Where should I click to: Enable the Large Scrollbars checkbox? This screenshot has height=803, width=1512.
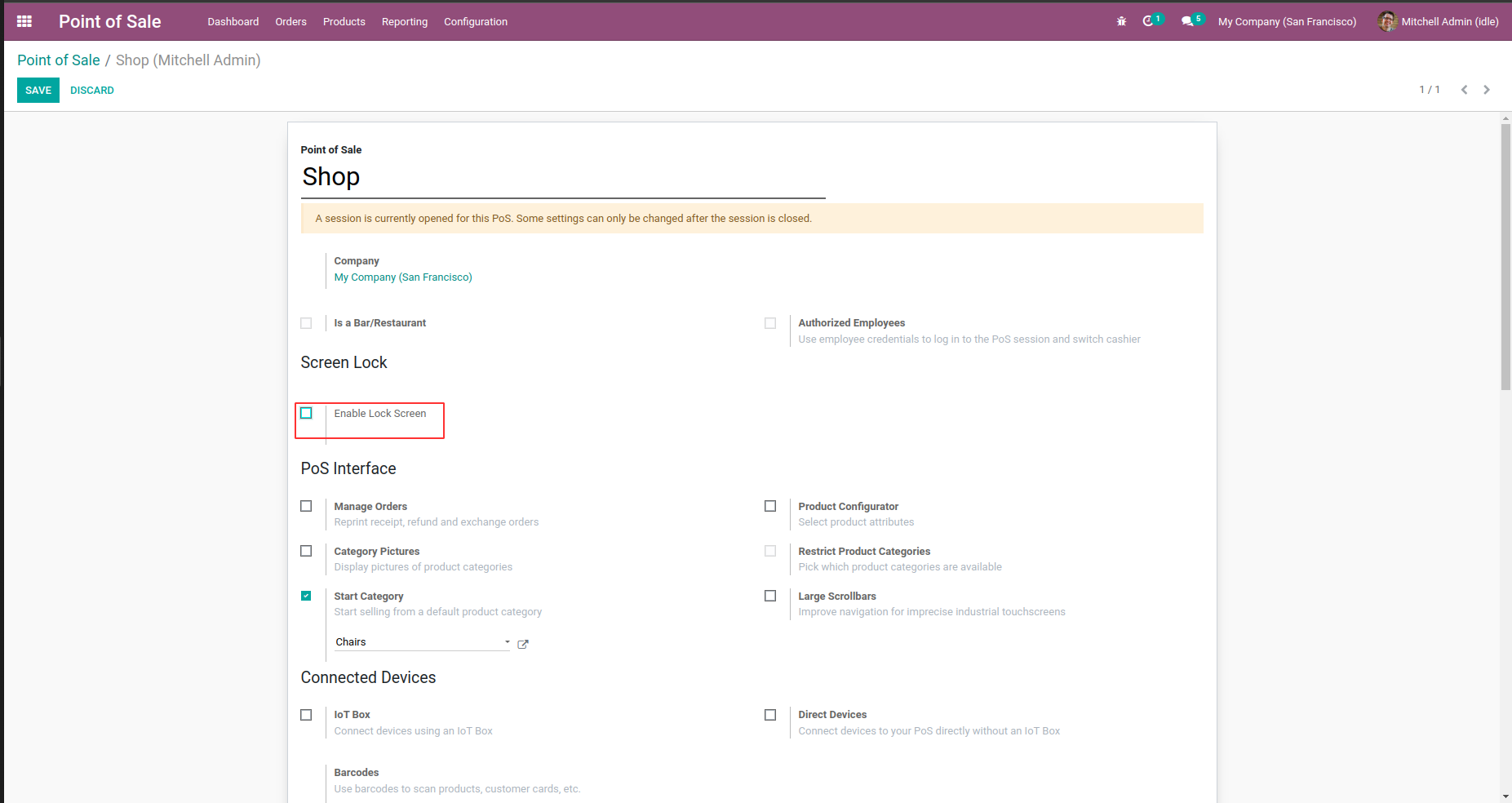click(x=770, y=596)
